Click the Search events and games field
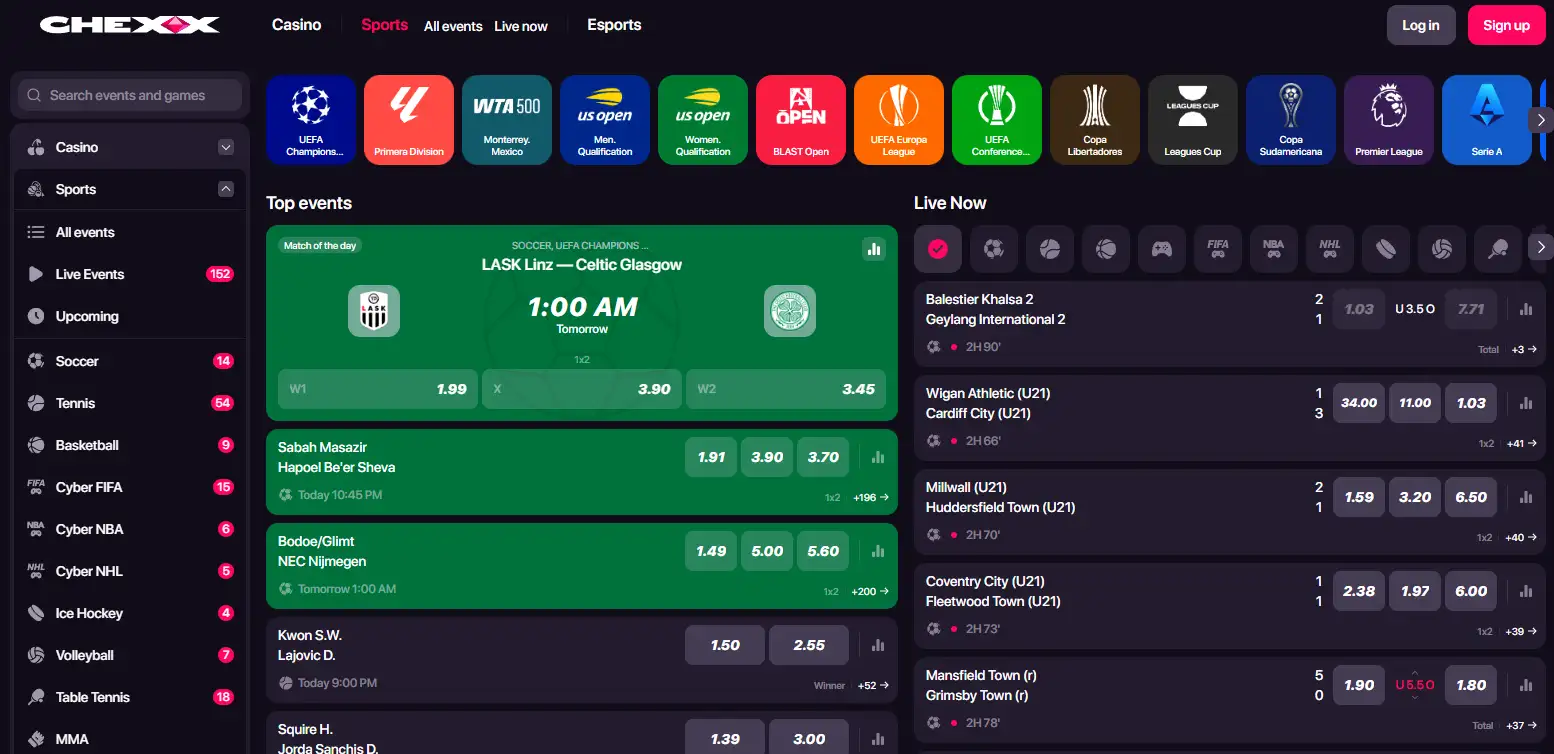The height and width of the screenshot is (754, 1554). 130,95
